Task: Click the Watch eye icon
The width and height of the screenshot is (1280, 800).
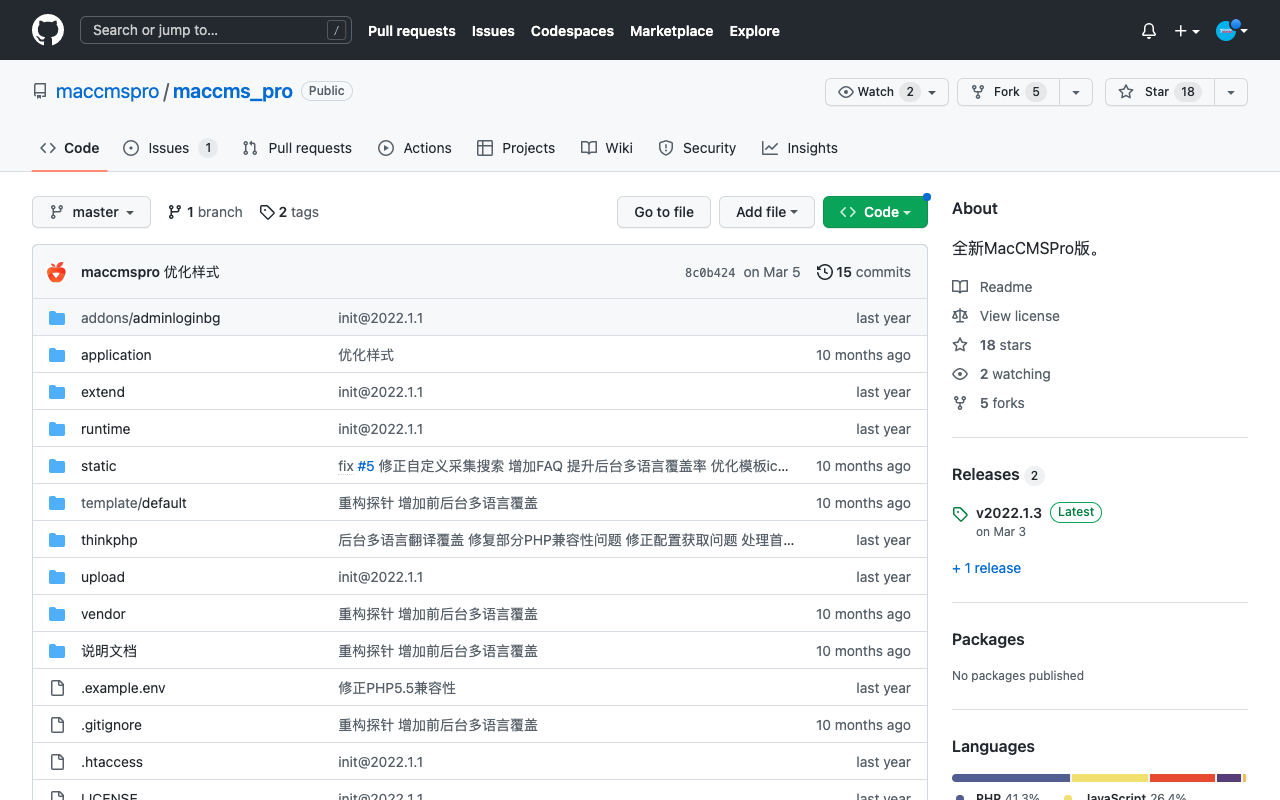Action: pos(845,91)
